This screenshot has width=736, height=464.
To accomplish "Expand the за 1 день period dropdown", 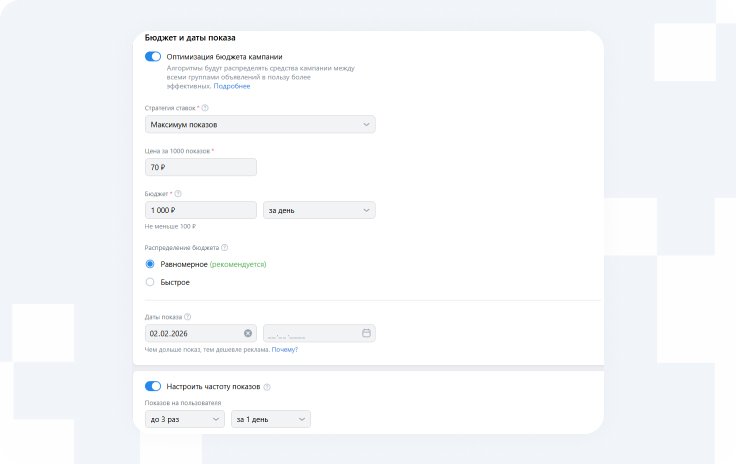I will point(270,420).
